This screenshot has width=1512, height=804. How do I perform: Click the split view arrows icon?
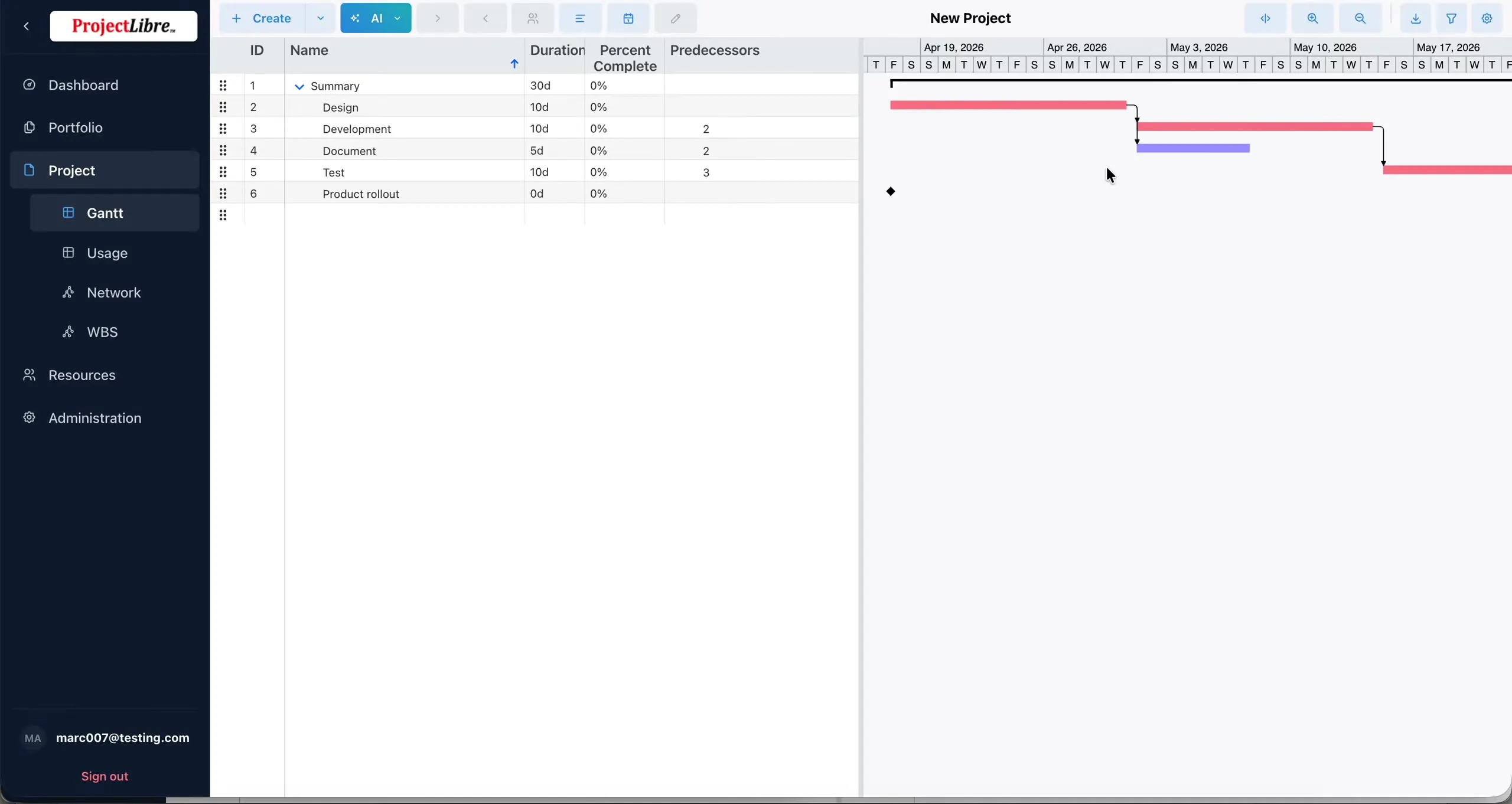point(1265,18)
